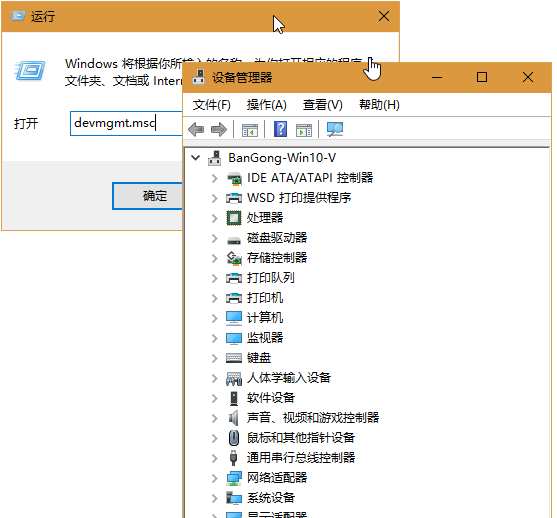Open the blue question mark Help icon
Screen dimensions: 557x518
(280, 129)
